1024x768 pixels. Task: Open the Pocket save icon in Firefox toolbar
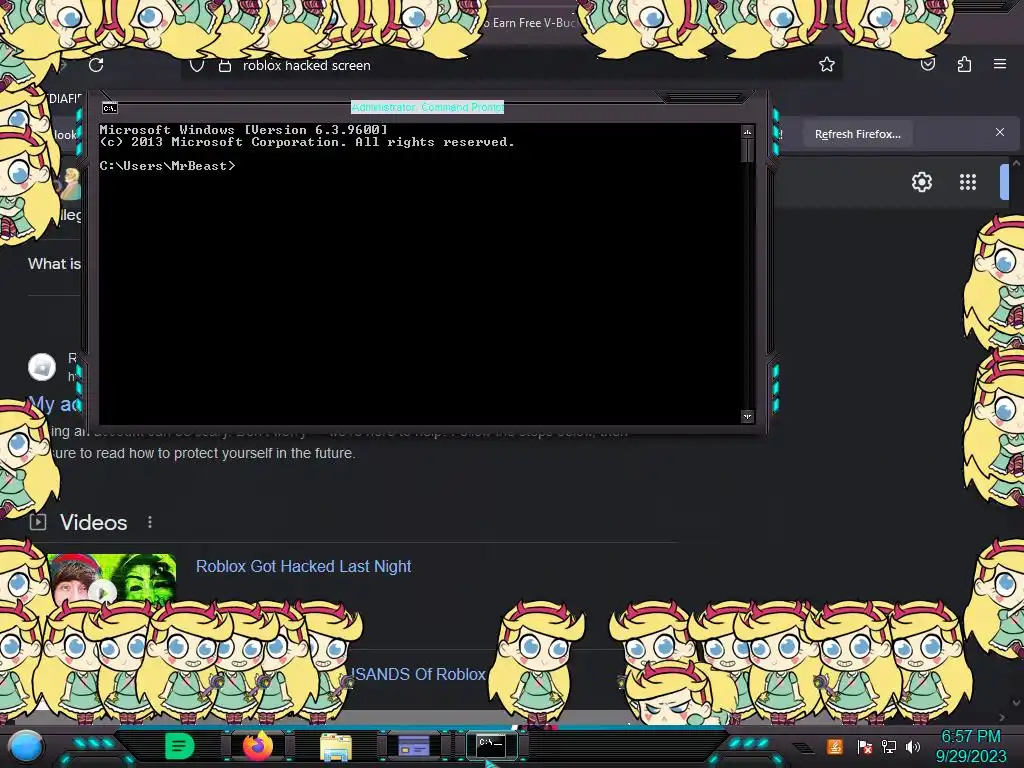click(x=927, y=64)
